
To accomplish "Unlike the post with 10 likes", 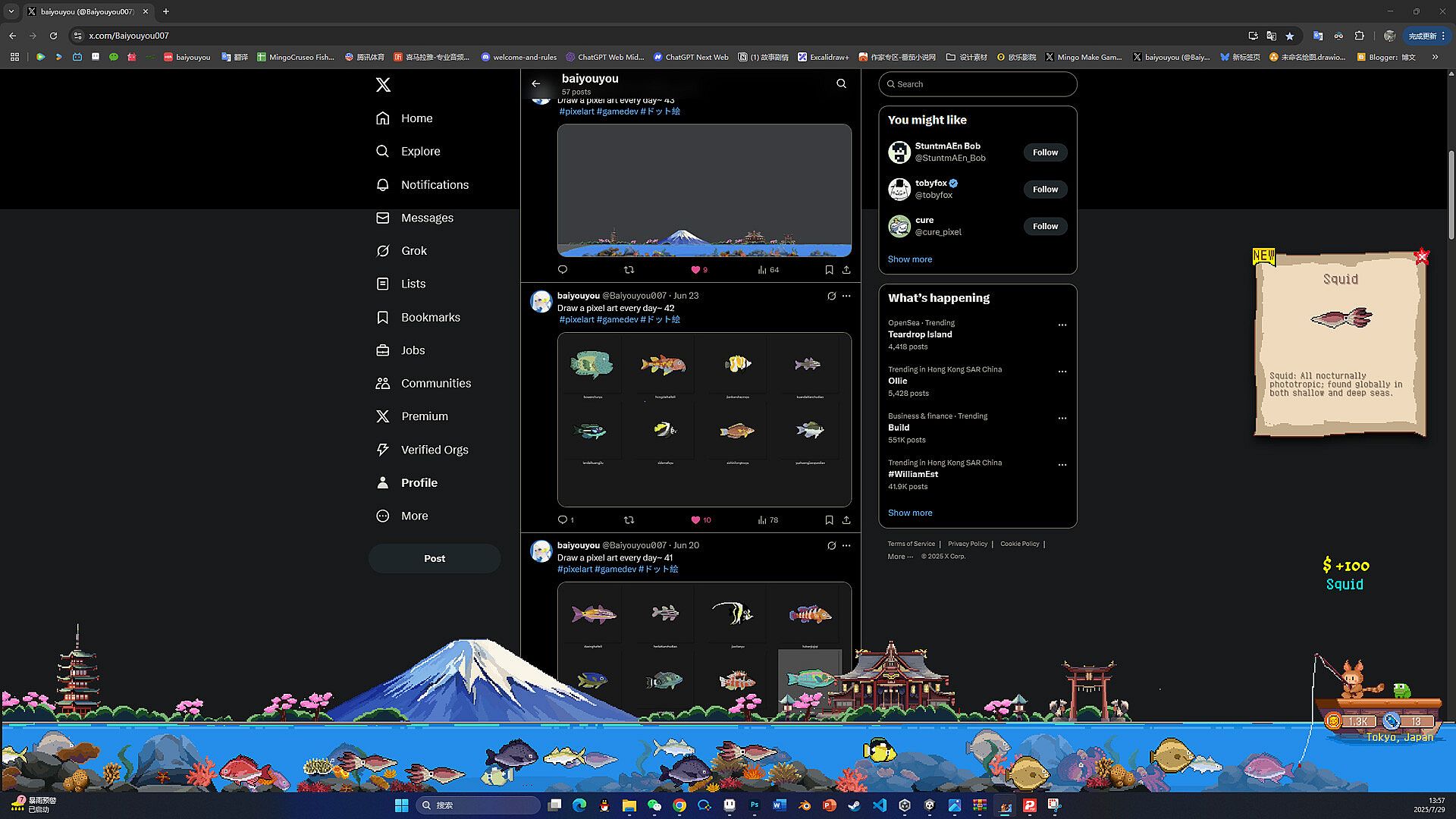I will click(x=695, y=520).
